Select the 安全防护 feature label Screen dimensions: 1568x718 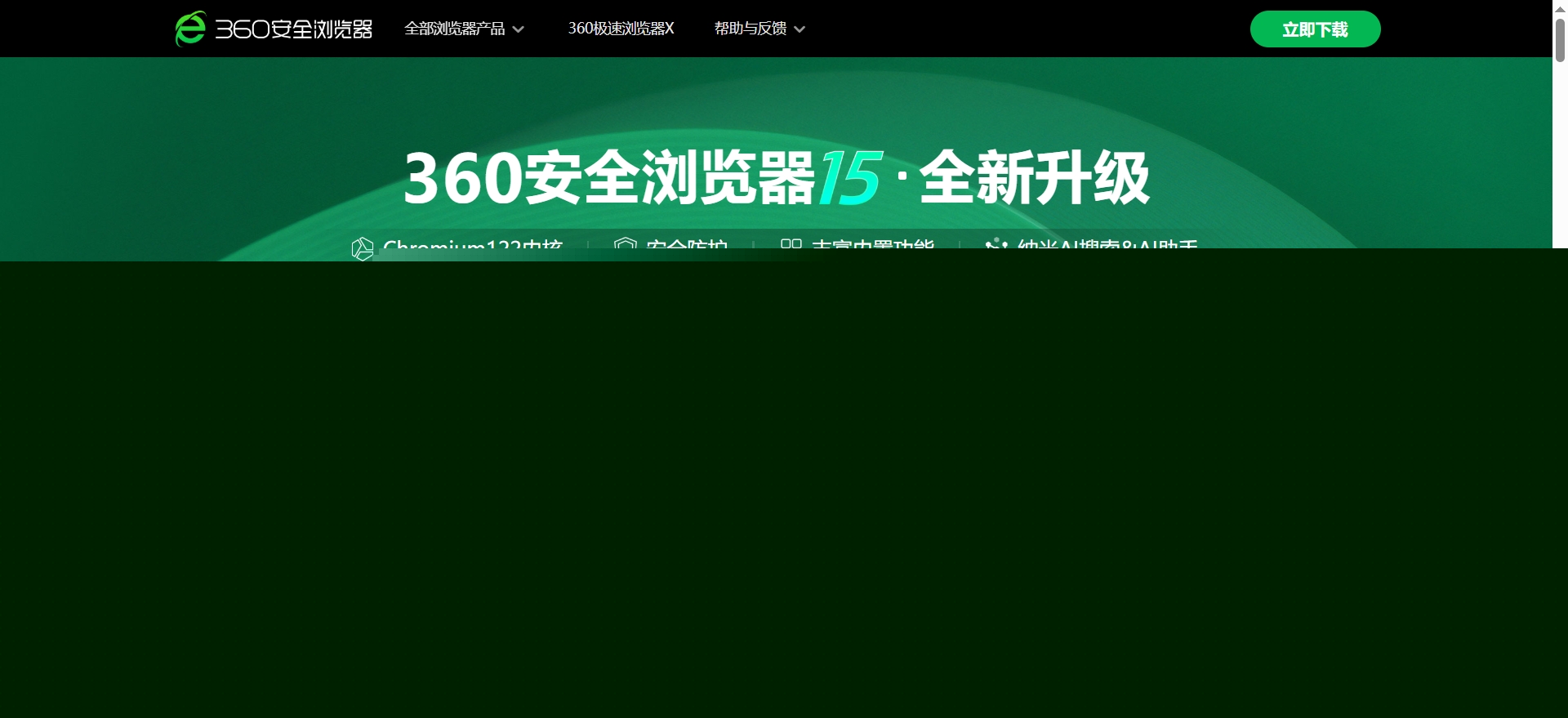pos(686,244)
